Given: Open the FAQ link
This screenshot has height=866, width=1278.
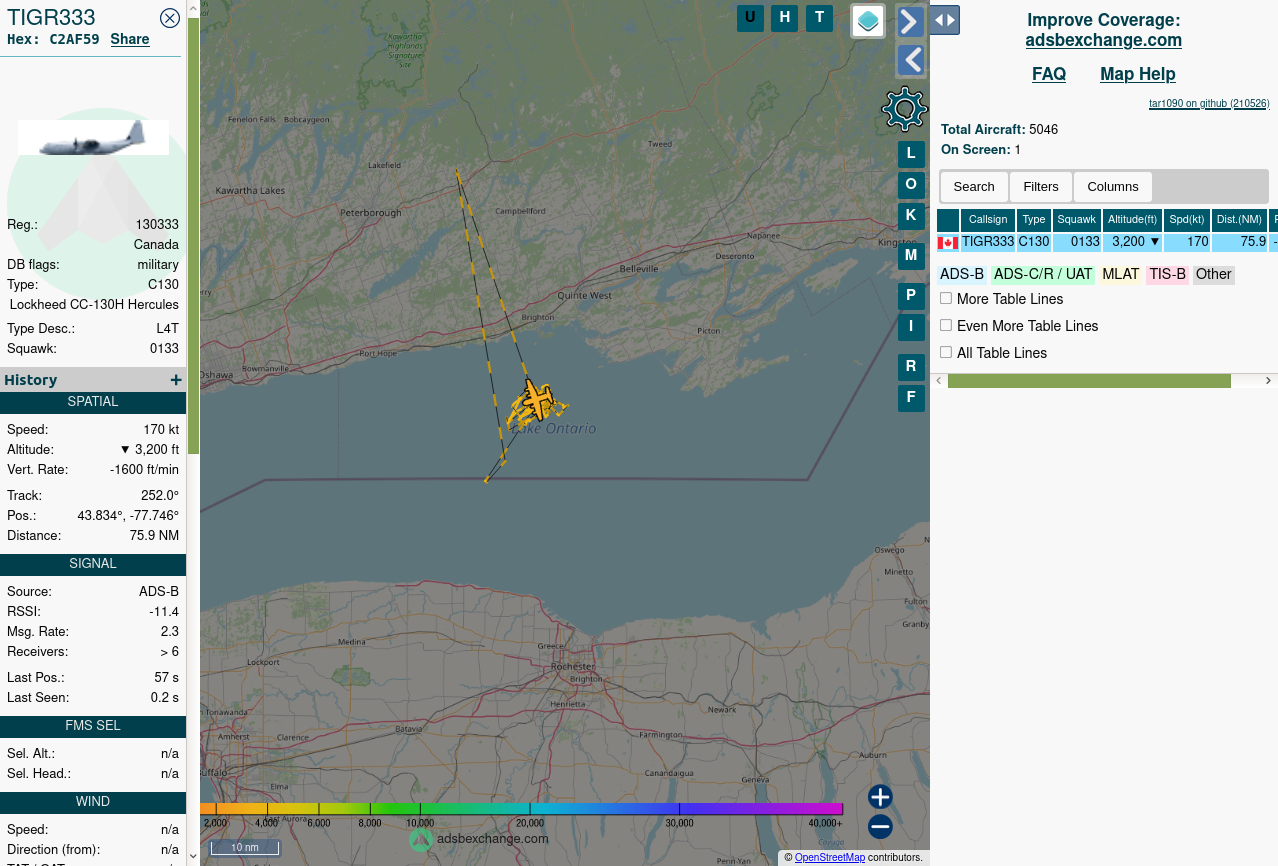Looking at the screenshot, I should (x=1049, y=74).
